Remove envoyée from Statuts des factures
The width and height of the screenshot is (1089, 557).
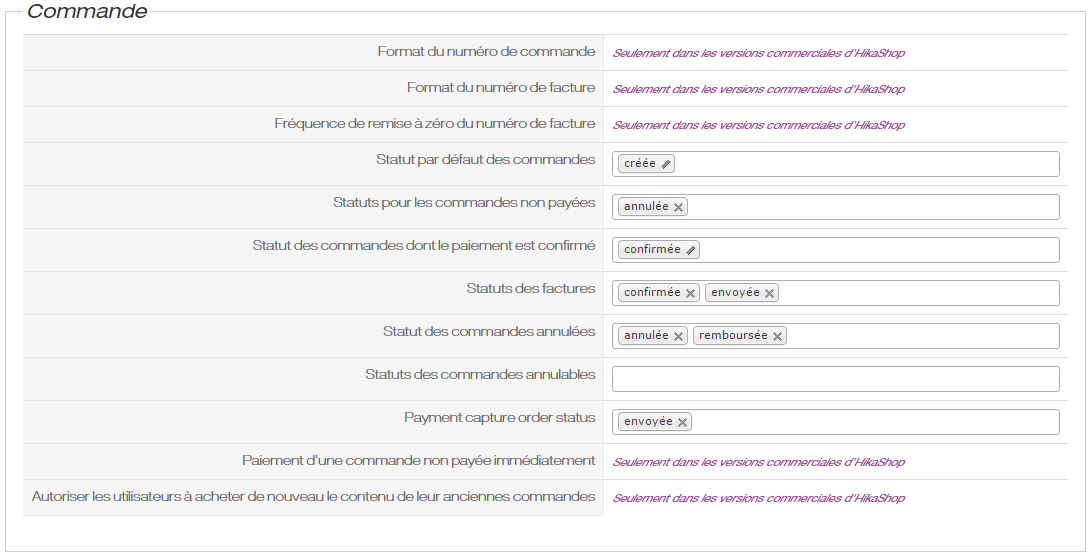(769, 293)
